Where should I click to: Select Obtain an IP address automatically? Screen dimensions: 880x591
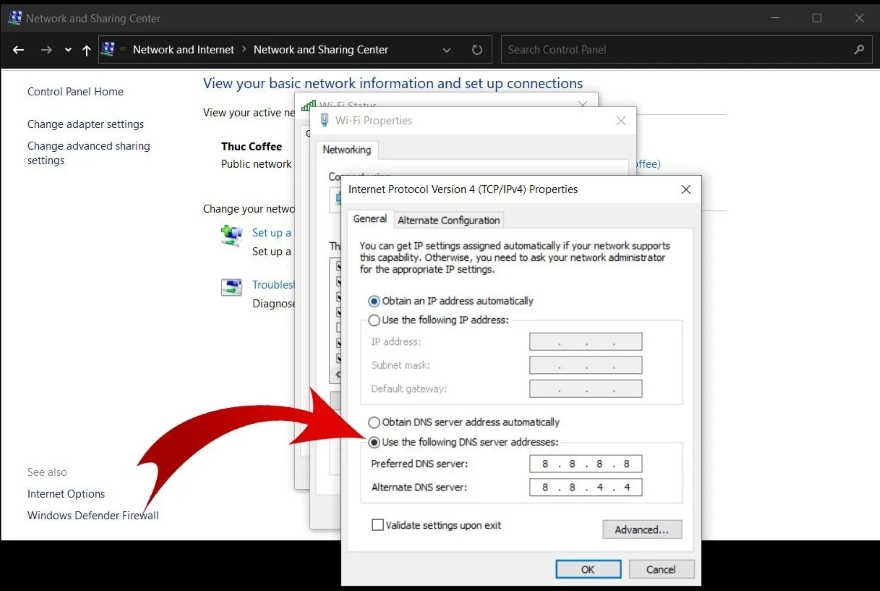pyautogui.click(x=374, y=300)
